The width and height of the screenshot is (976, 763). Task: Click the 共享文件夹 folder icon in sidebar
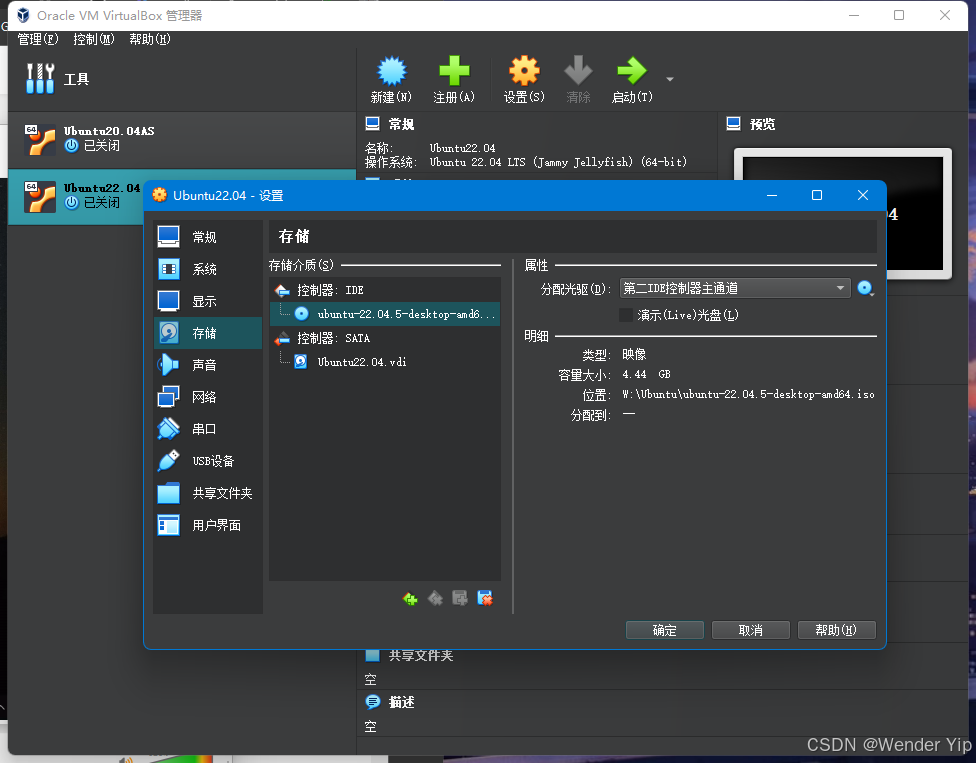pyautogui.click(x=169, y=493)
